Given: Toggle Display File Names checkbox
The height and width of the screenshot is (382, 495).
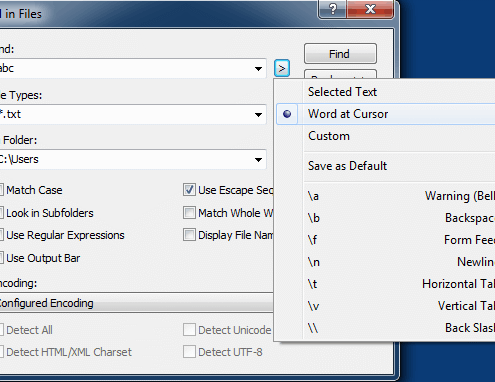Looking at the screenshot, I should [189, 235].
